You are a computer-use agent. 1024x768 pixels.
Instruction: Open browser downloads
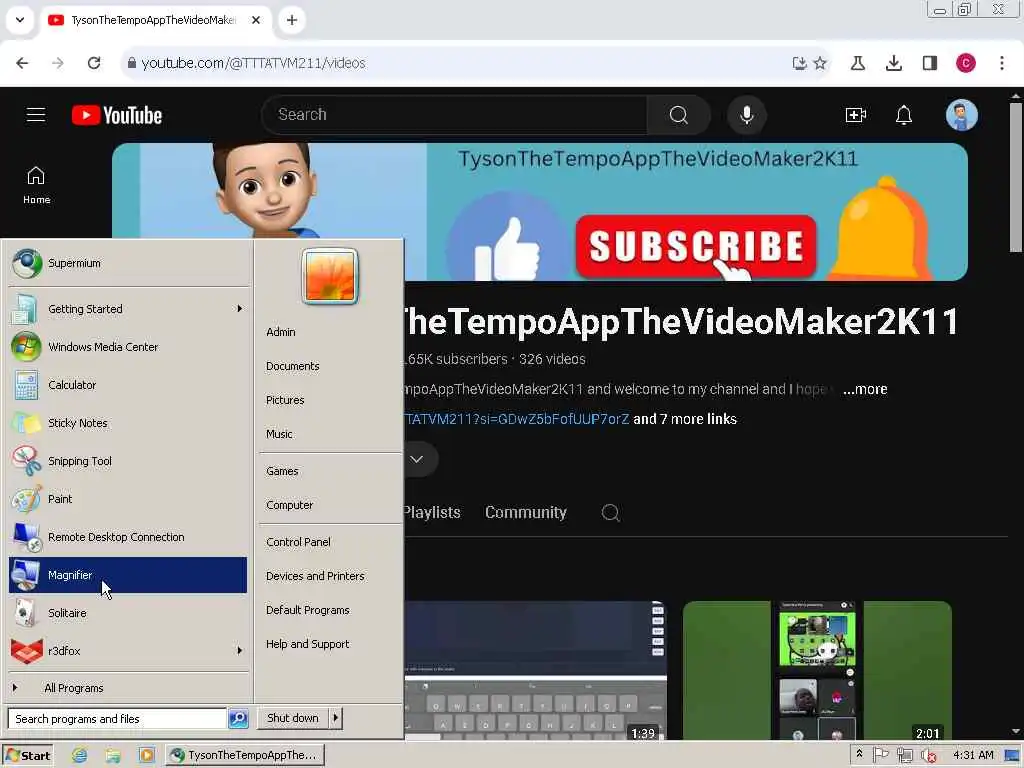(893, 63)
